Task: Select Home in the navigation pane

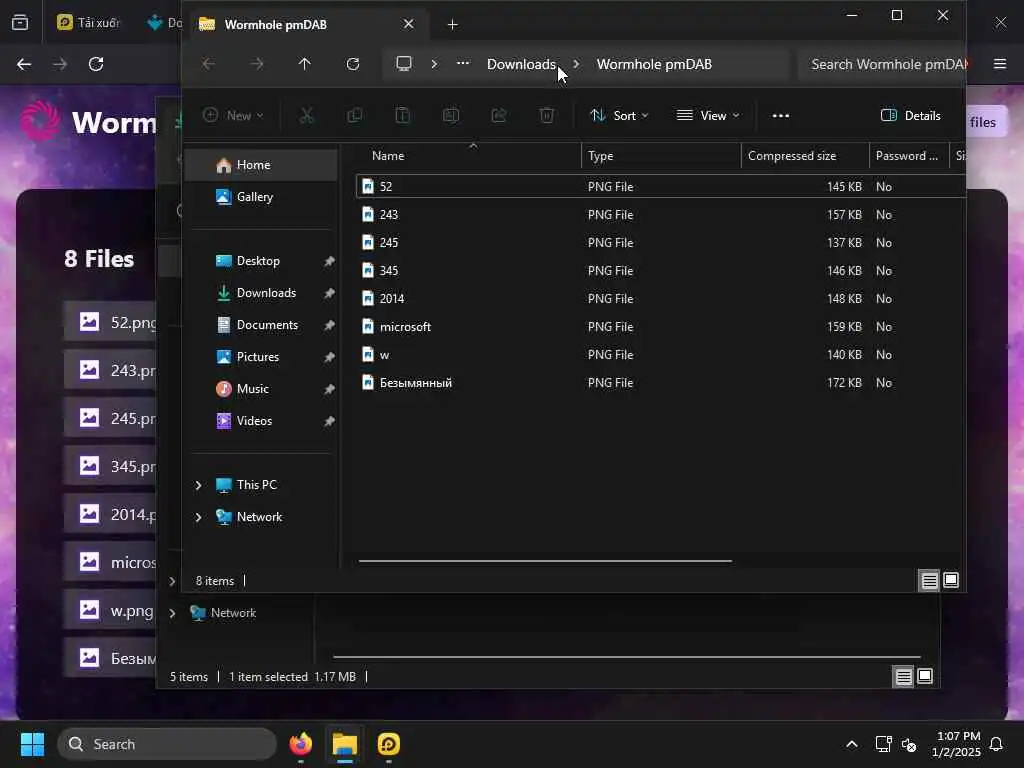Action: point(261,165)
